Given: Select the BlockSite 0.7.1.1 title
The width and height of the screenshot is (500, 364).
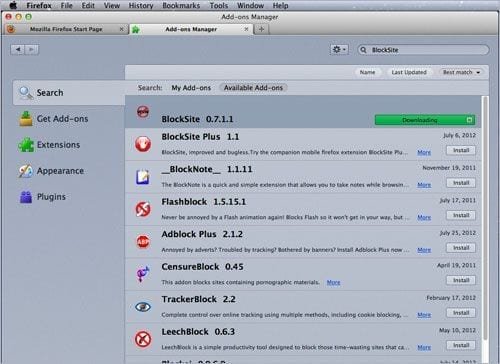Looking at the screenshot, I should coord(197,119).
